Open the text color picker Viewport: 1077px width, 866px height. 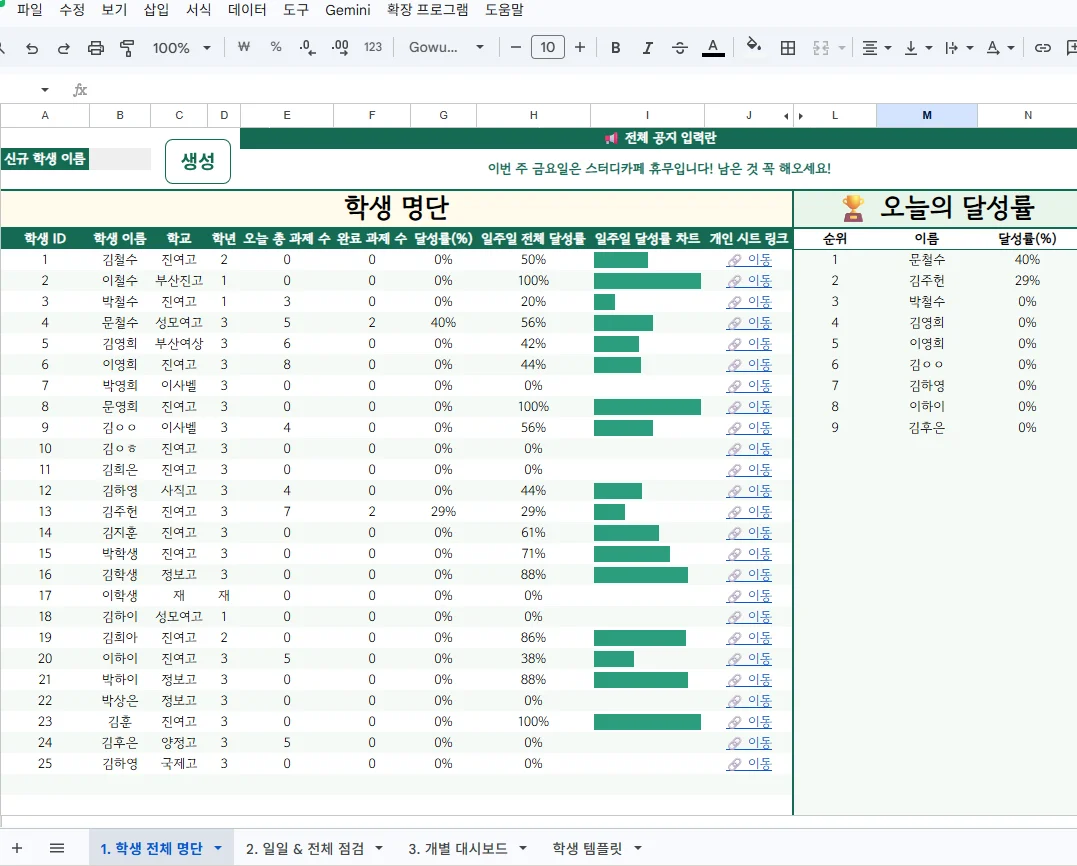pos(713,47)
